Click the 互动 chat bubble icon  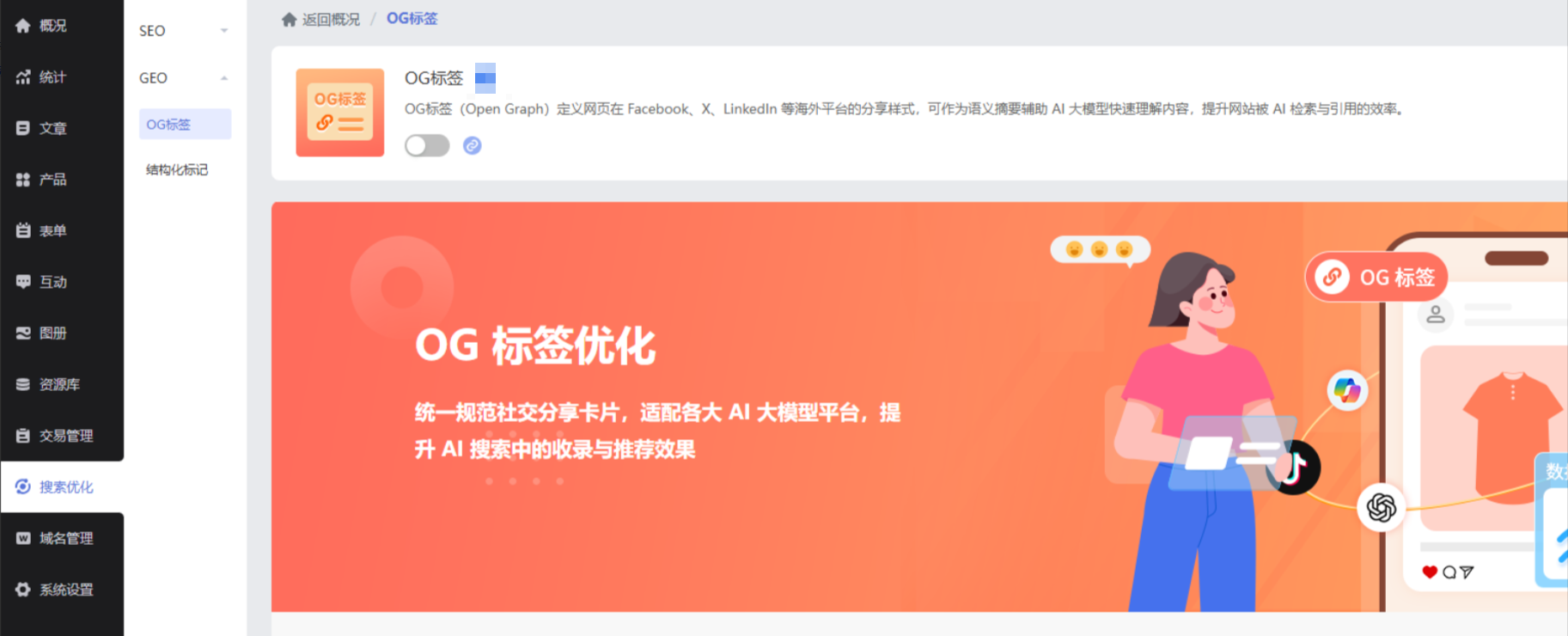[x=23, y=282]
